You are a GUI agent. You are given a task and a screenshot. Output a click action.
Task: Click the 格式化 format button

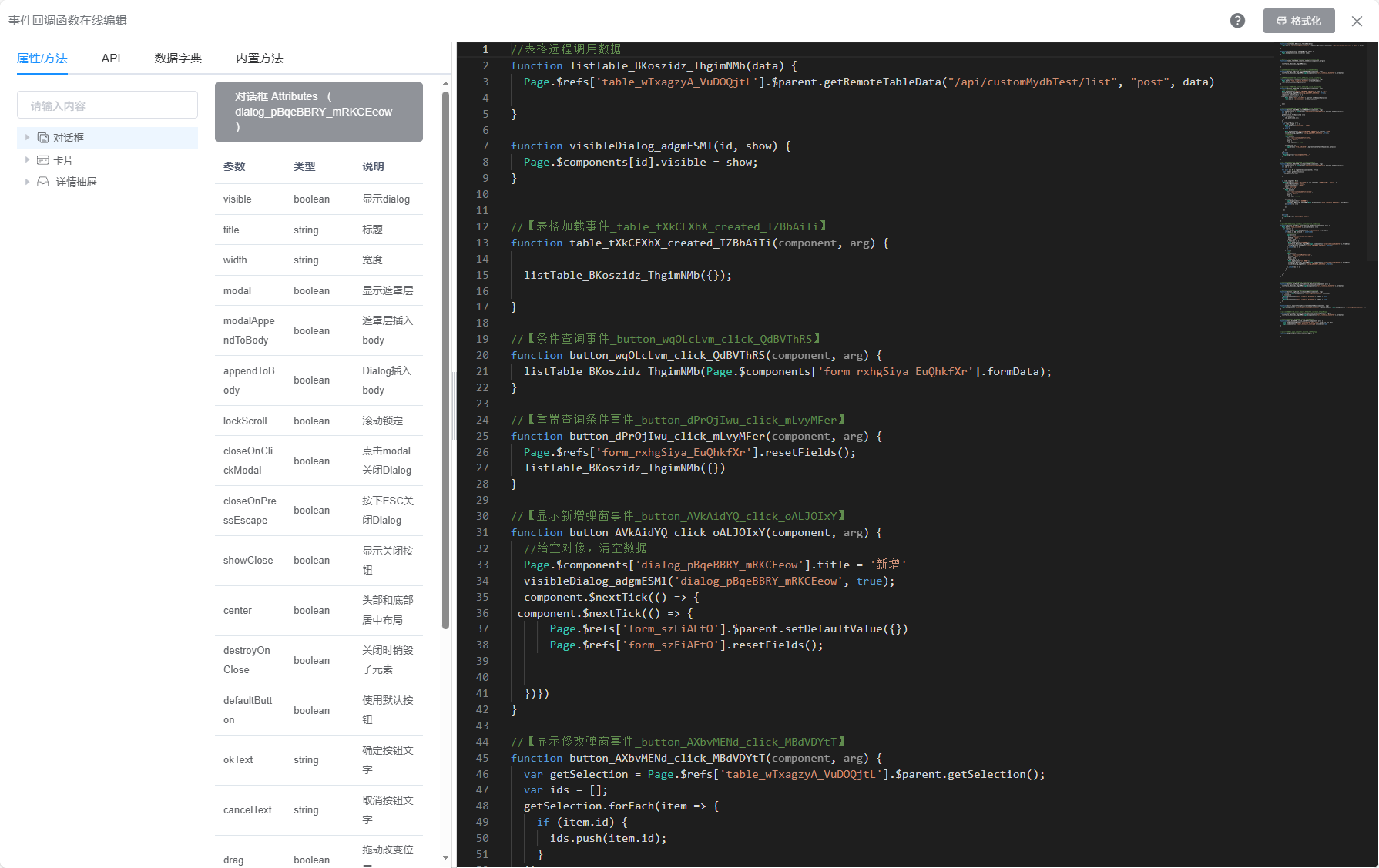tap(1299, 21)
